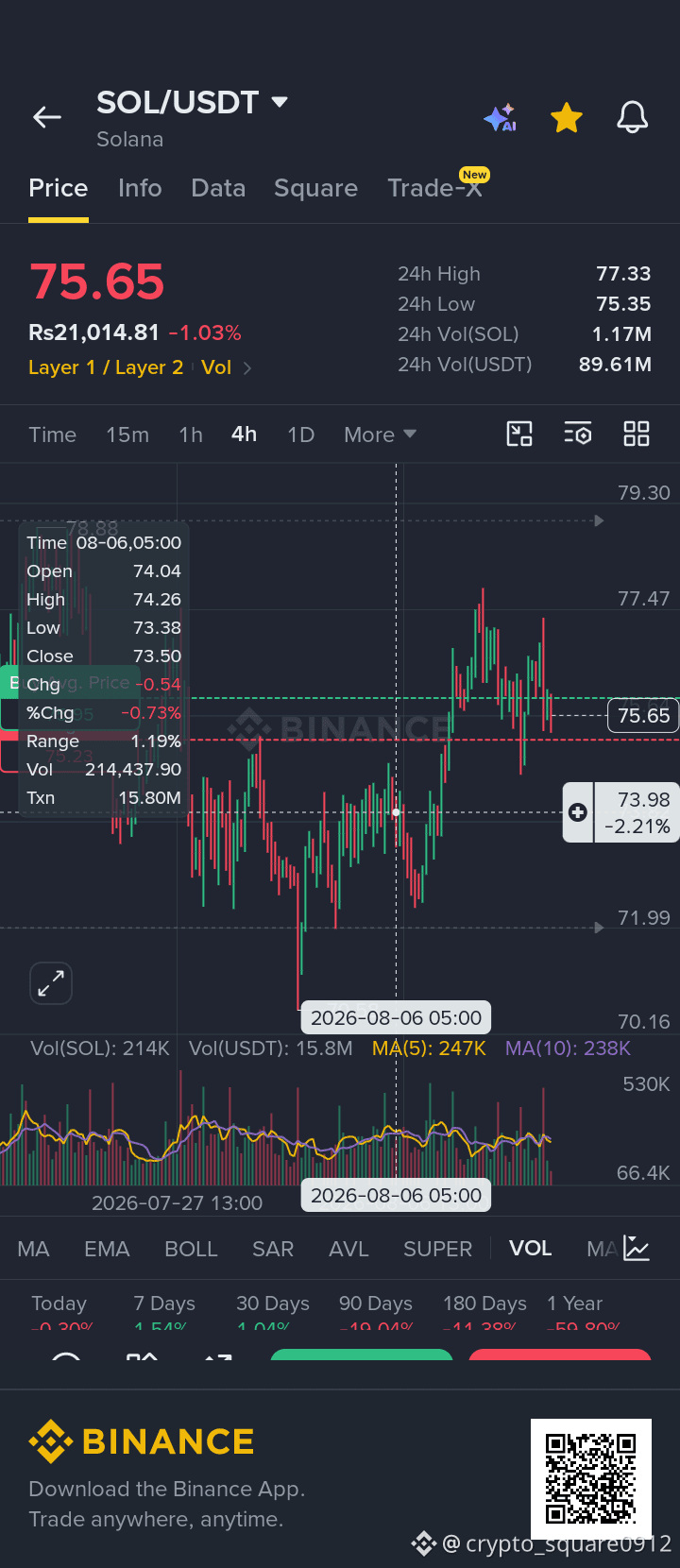Select the 1h interval
Viewport: 680px width, 1568px height.
(191, 435)
